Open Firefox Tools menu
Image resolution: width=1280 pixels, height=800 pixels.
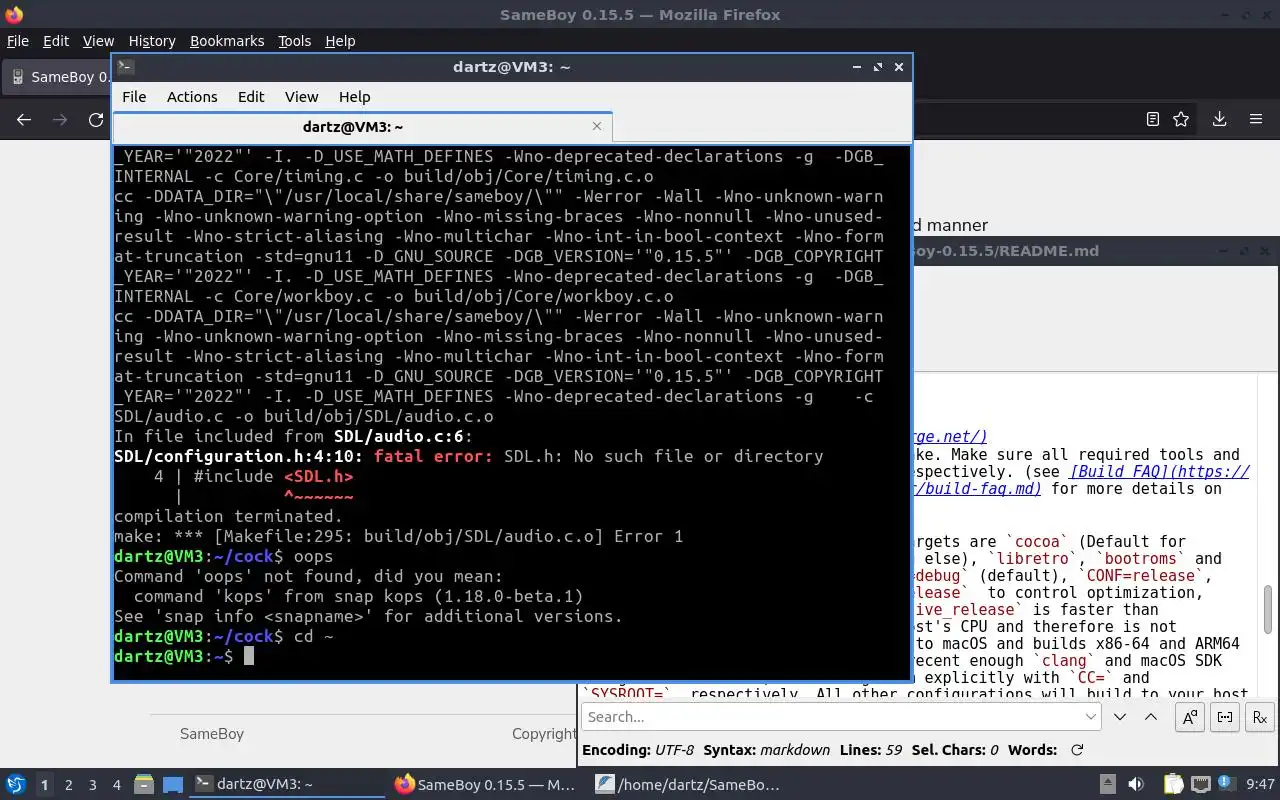coord(295,41)
